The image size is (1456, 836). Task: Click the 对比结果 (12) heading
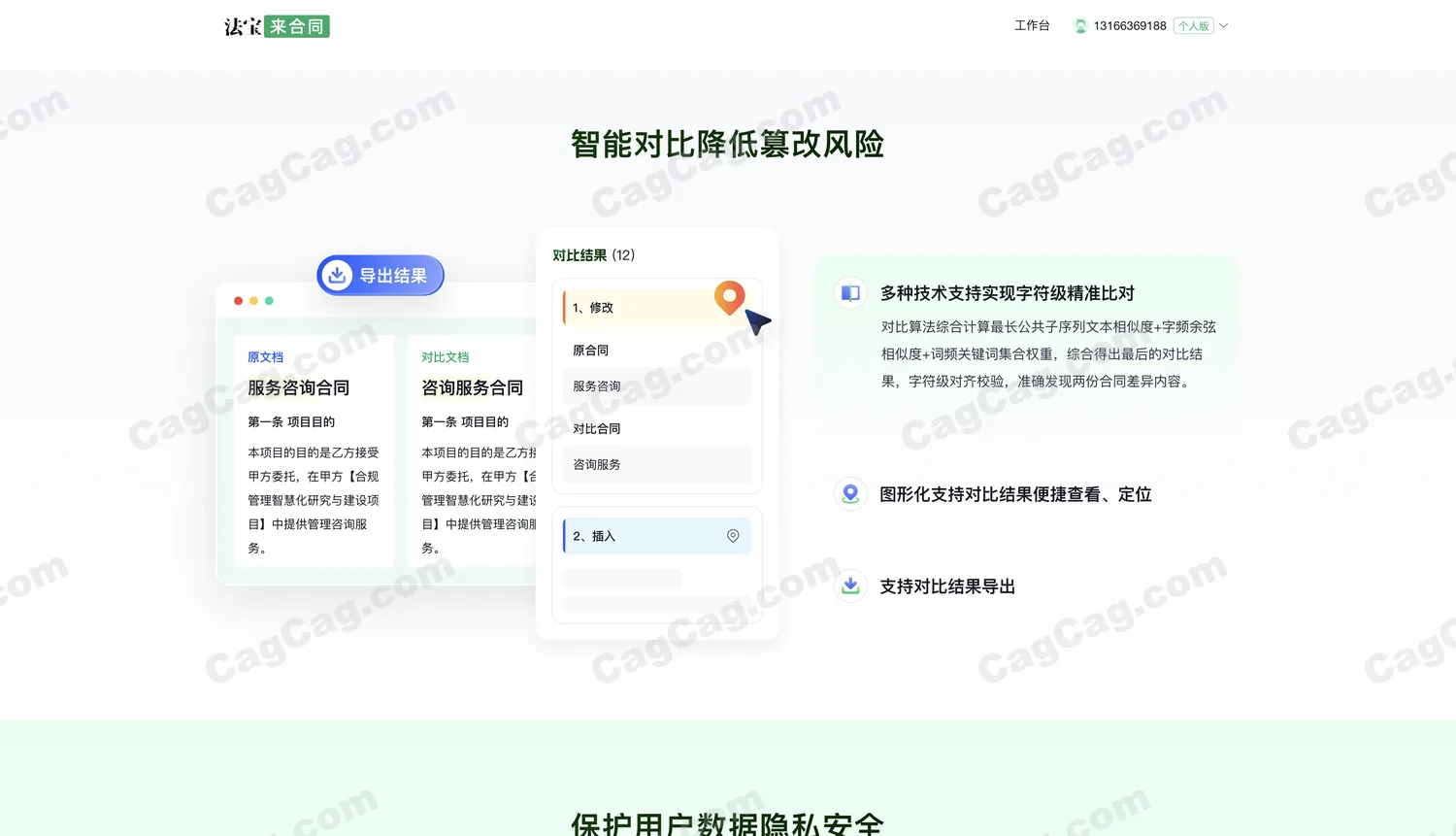593,255
